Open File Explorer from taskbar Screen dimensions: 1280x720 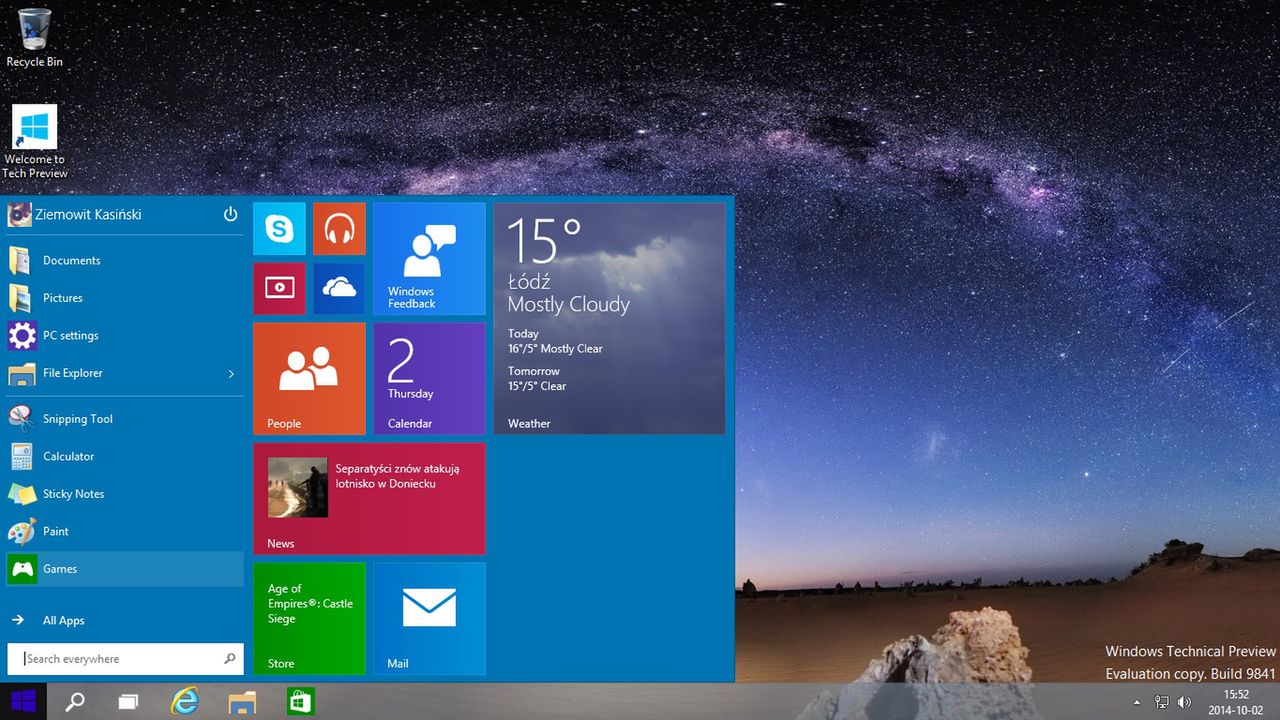coord(242,701)
